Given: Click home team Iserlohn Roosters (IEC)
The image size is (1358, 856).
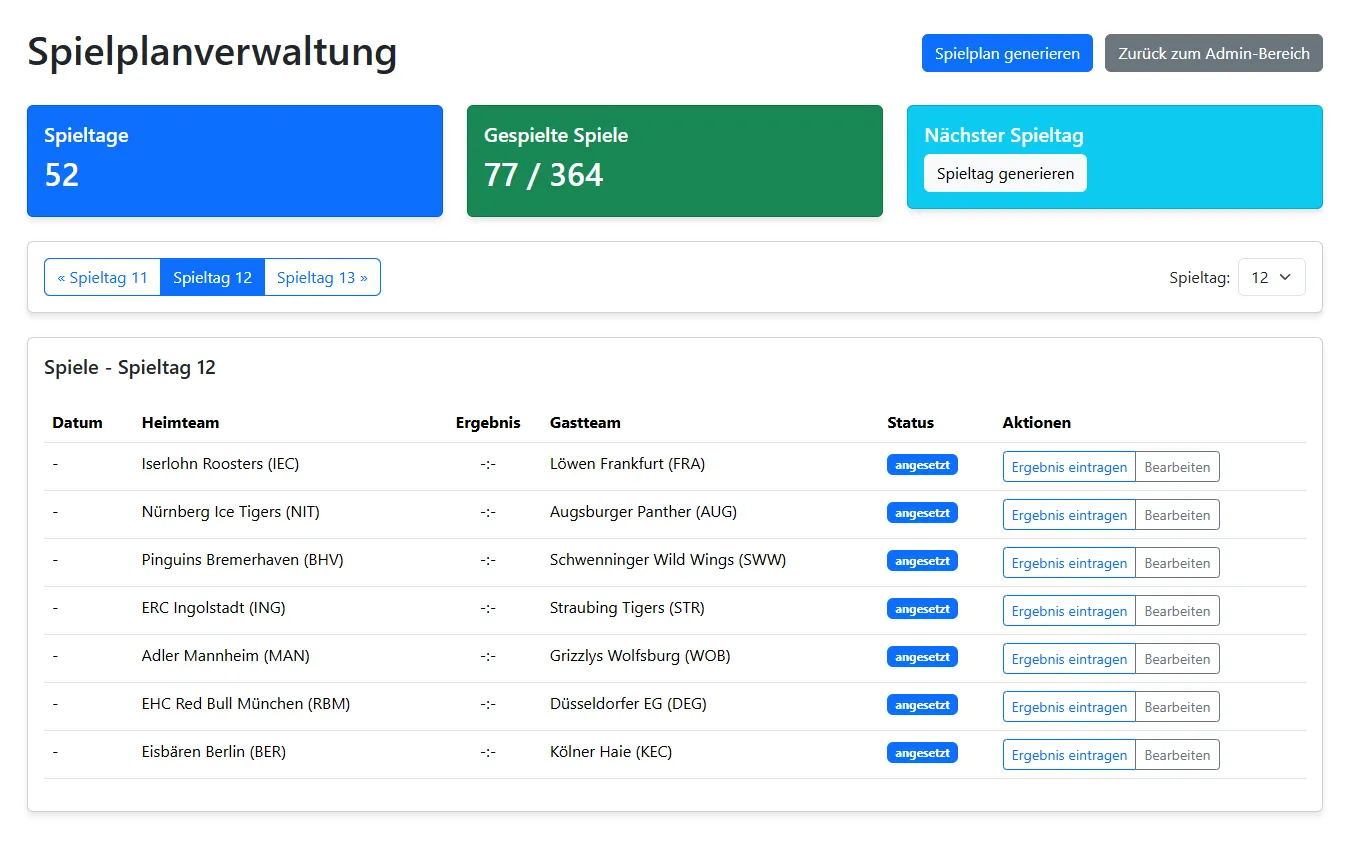Looking at the screenshot, I should (220, 464).
